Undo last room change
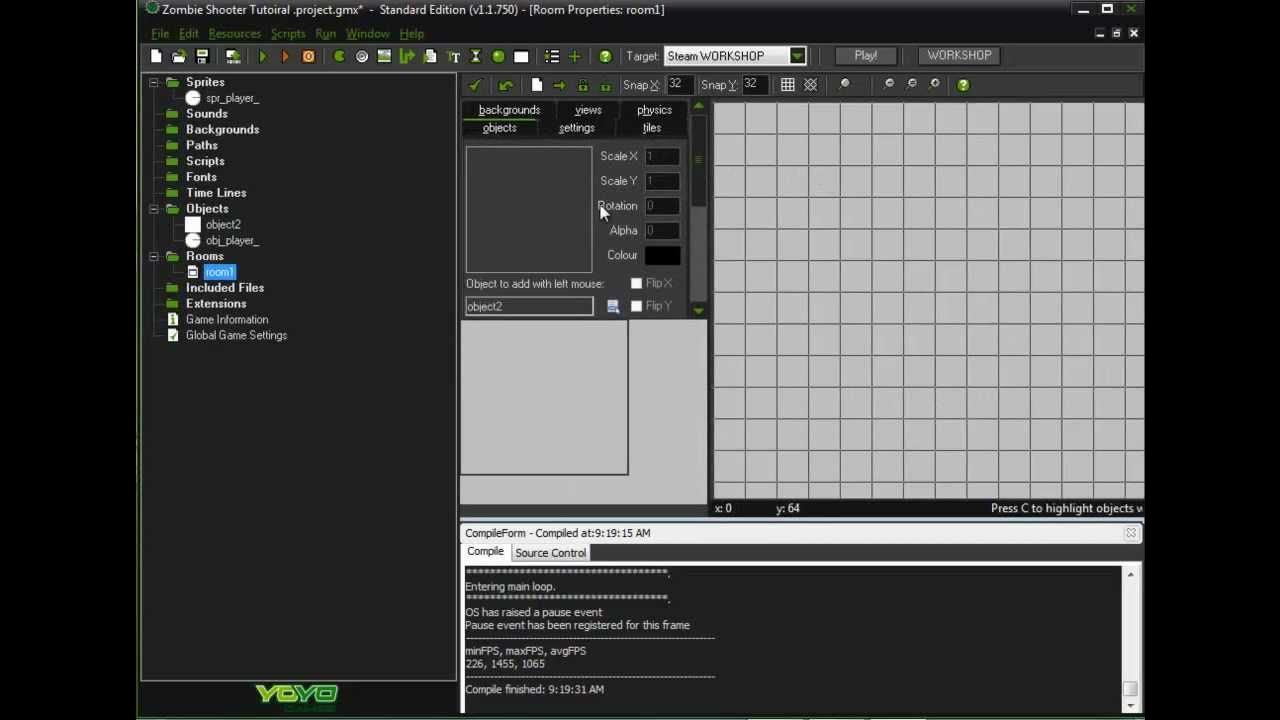This screenshot has width=1280, height=720. [506, 85]
